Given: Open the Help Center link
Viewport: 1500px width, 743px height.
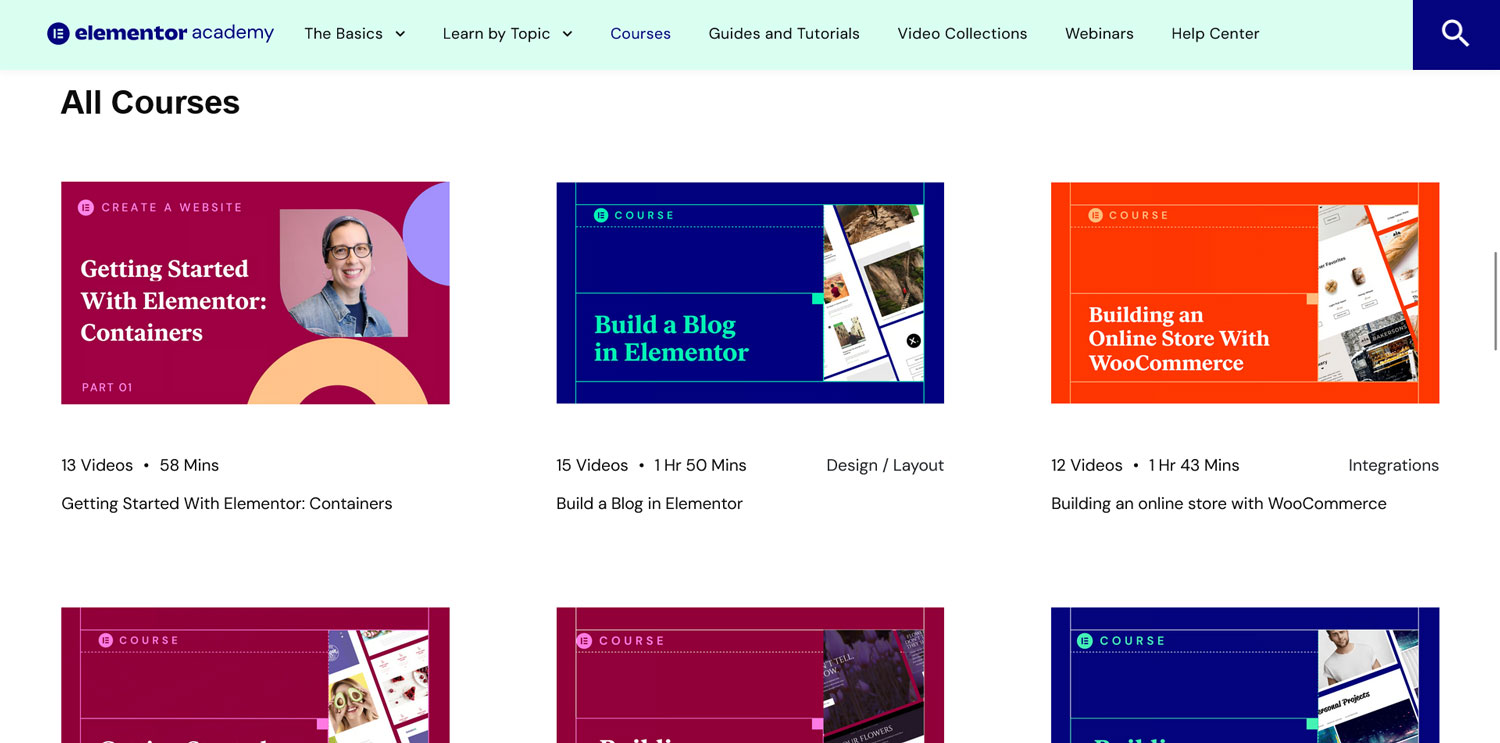Looking at the screenshot, I should point(1214,34).
